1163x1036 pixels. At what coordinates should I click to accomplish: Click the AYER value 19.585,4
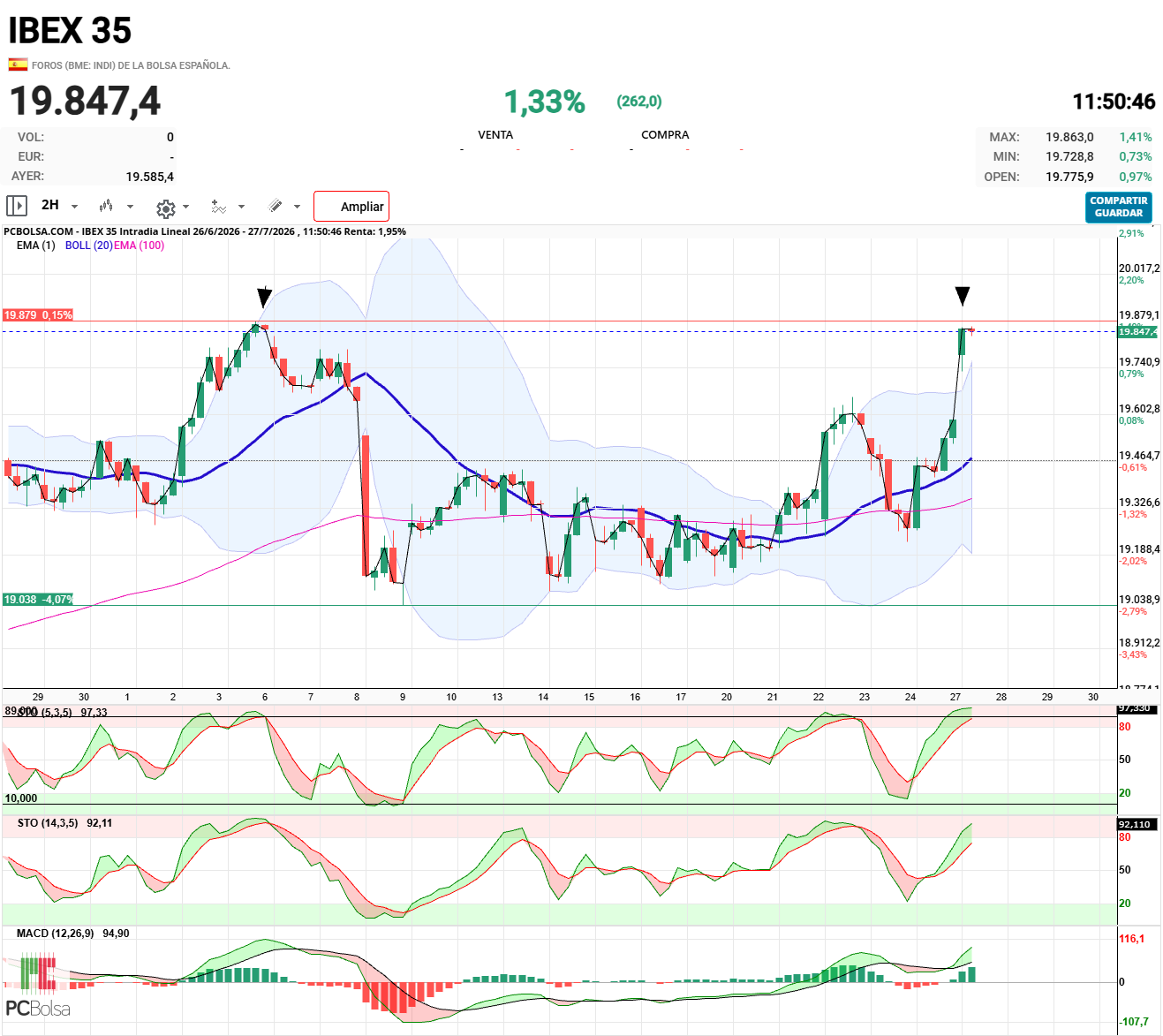tap(150, 177)
